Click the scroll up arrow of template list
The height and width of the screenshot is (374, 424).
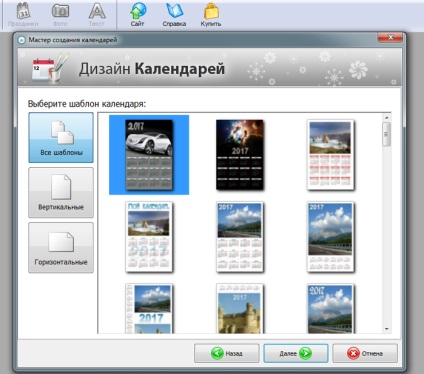(387, 118)
